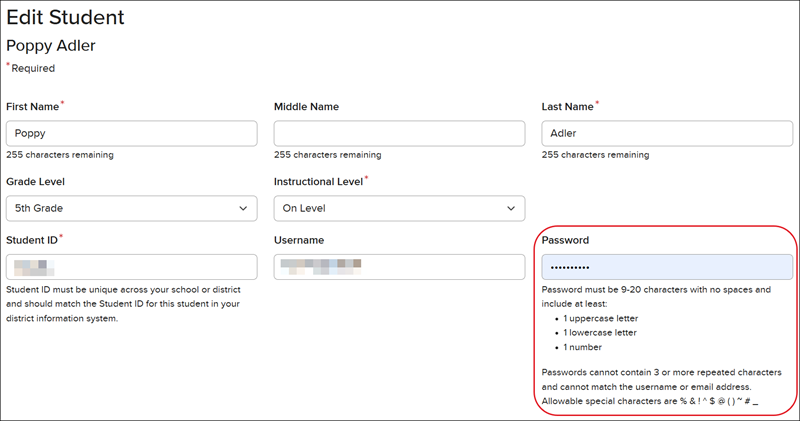Click the Last Name label
This screenshot has width=800, height=421.
click(x=568, y=106)
